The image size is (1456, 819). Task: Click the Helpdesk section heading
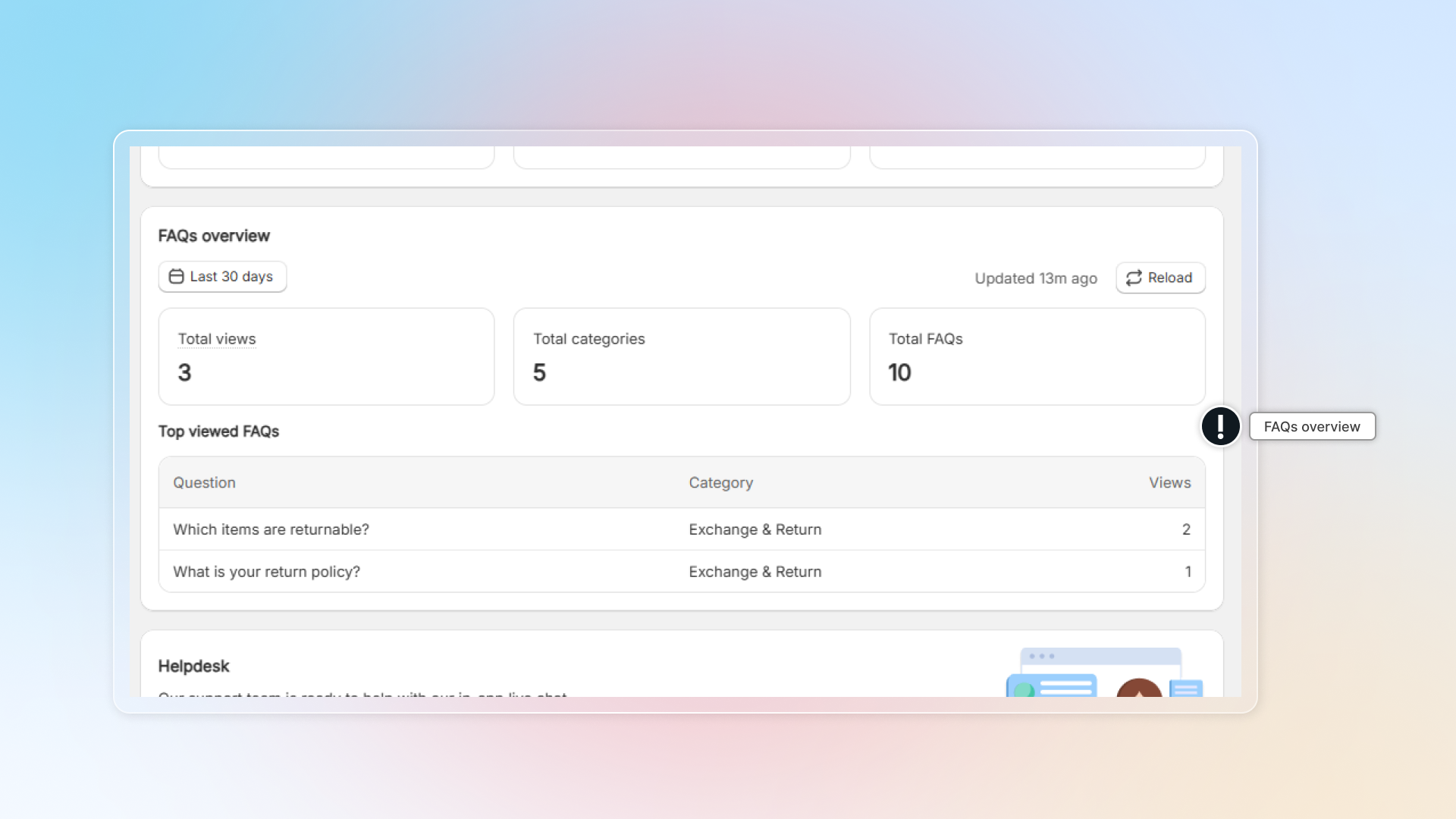[193, 667]
